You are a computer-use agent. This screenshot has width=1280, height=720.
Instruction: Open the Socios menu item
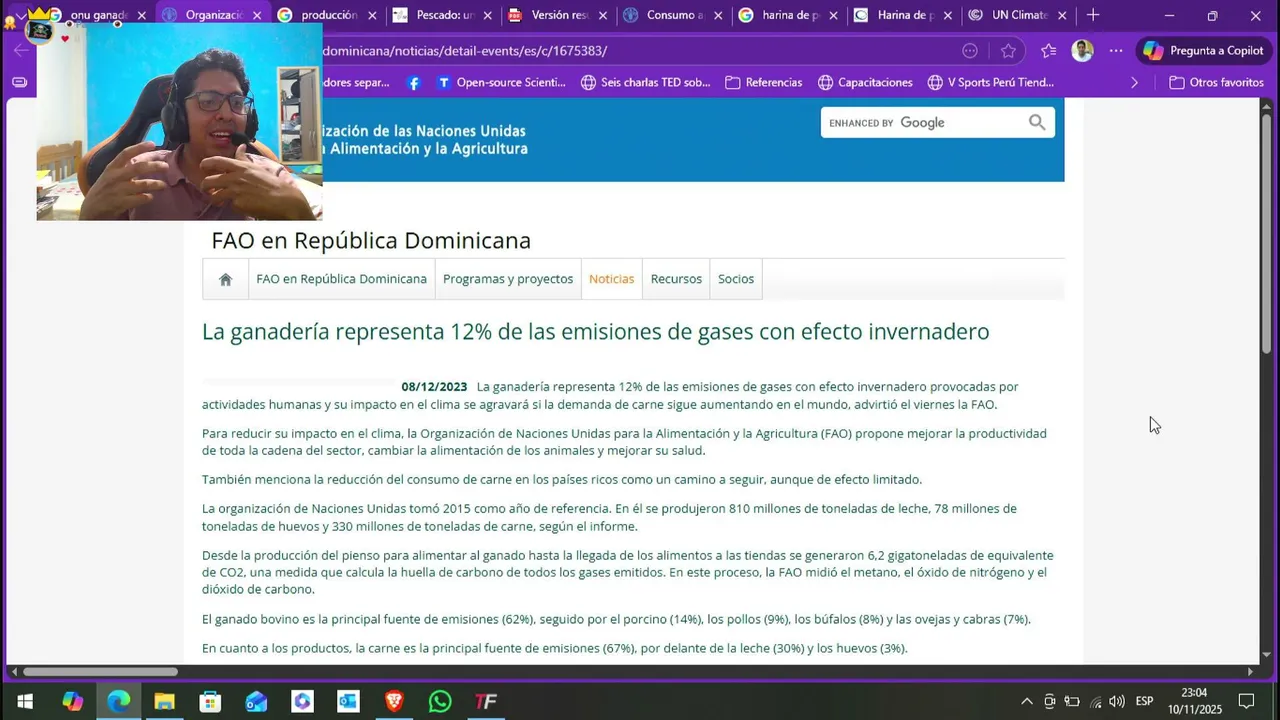click(x=736, y=279)
